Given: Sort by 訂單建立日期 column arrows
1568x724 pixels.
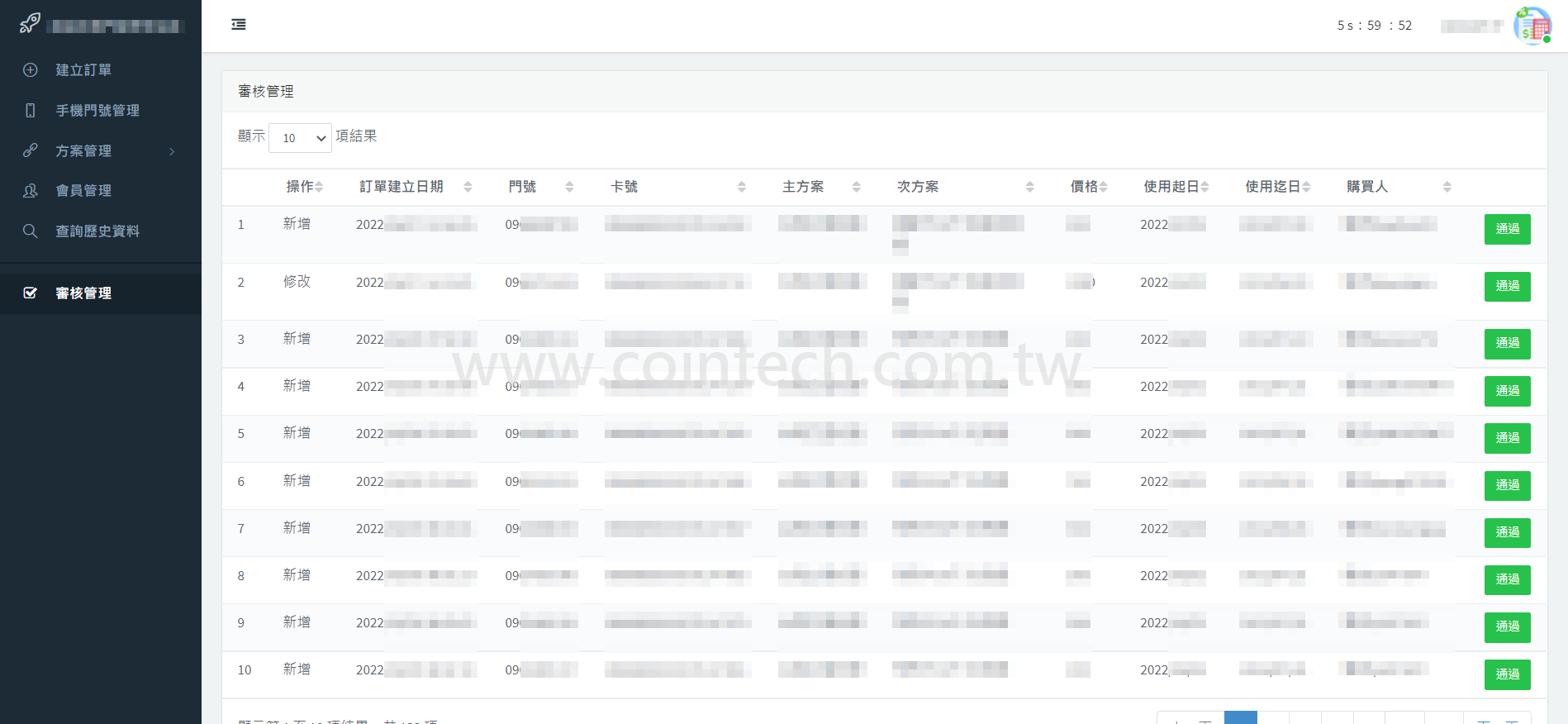Looking at the screenshot, I should coord(468,187).
